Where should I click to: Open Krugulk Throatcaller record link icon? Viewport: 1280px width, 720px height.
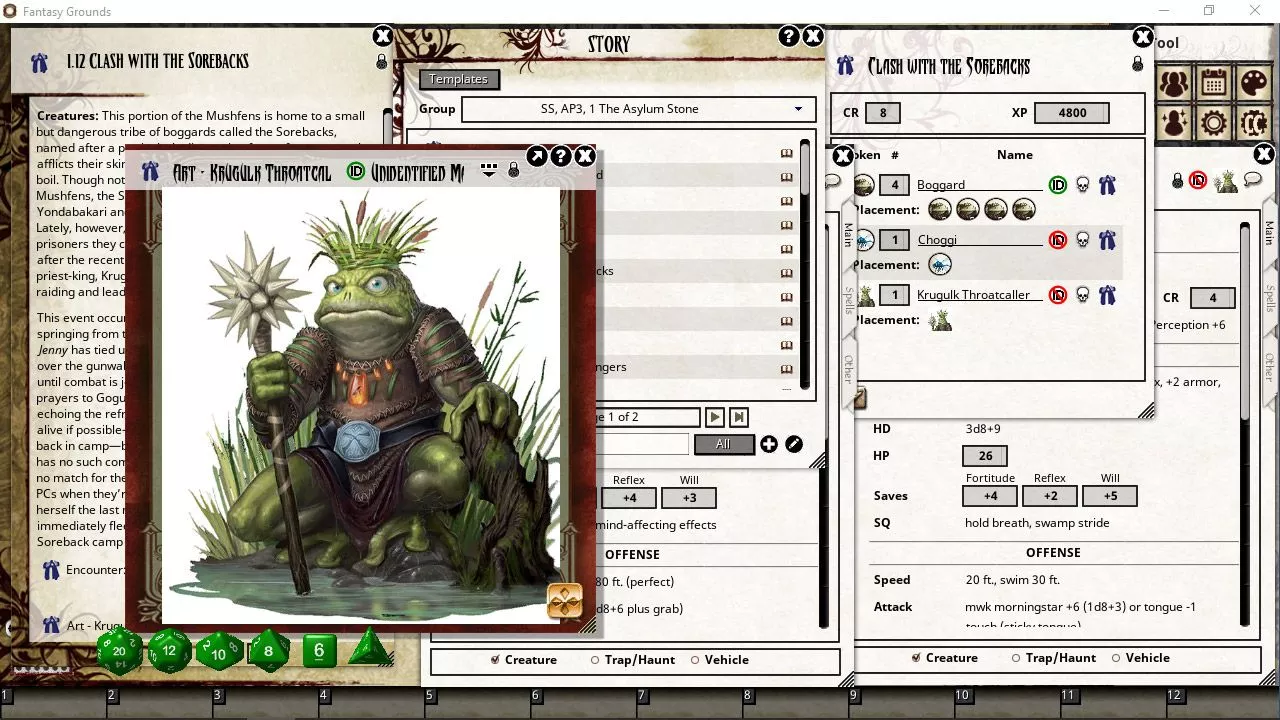pos(1107,295)
